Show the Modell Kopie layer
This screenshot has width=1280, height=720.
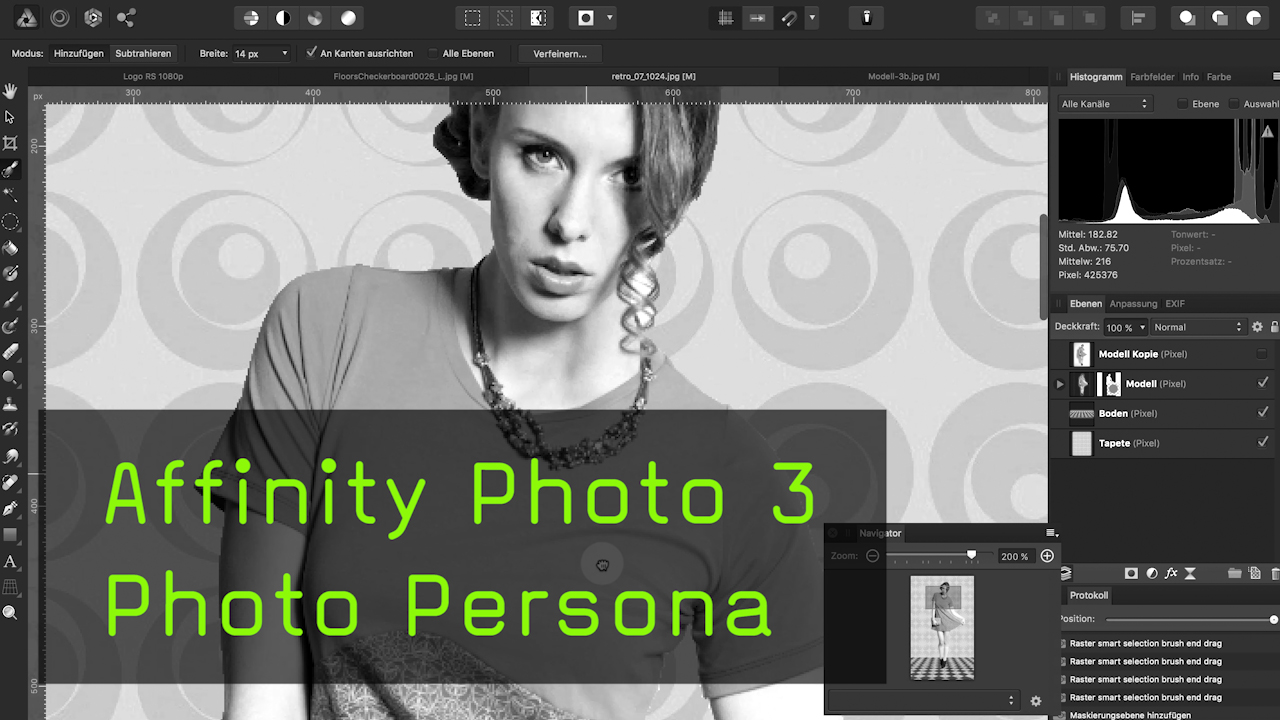(x=1262, y=354)
